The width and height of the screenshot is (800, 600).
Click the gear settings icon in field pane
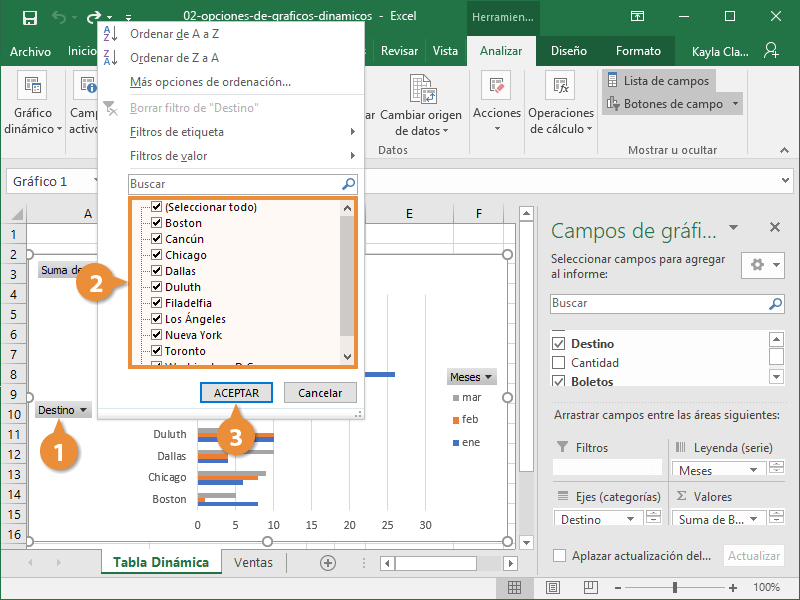757,265
